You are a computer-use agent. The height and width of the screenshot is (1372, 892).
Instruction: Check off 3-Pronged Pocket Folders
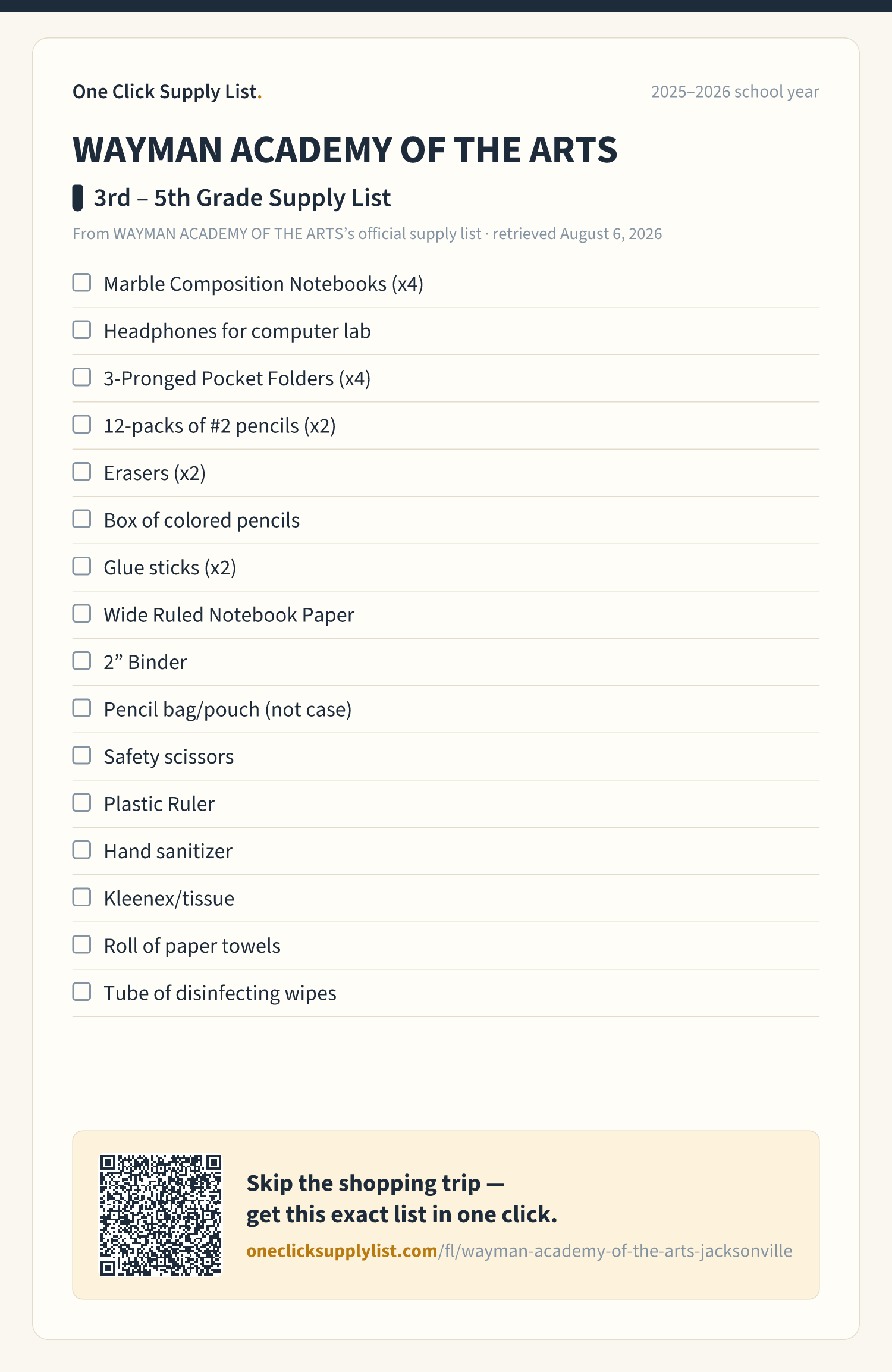pyautogui.click(x=81, y=377)
